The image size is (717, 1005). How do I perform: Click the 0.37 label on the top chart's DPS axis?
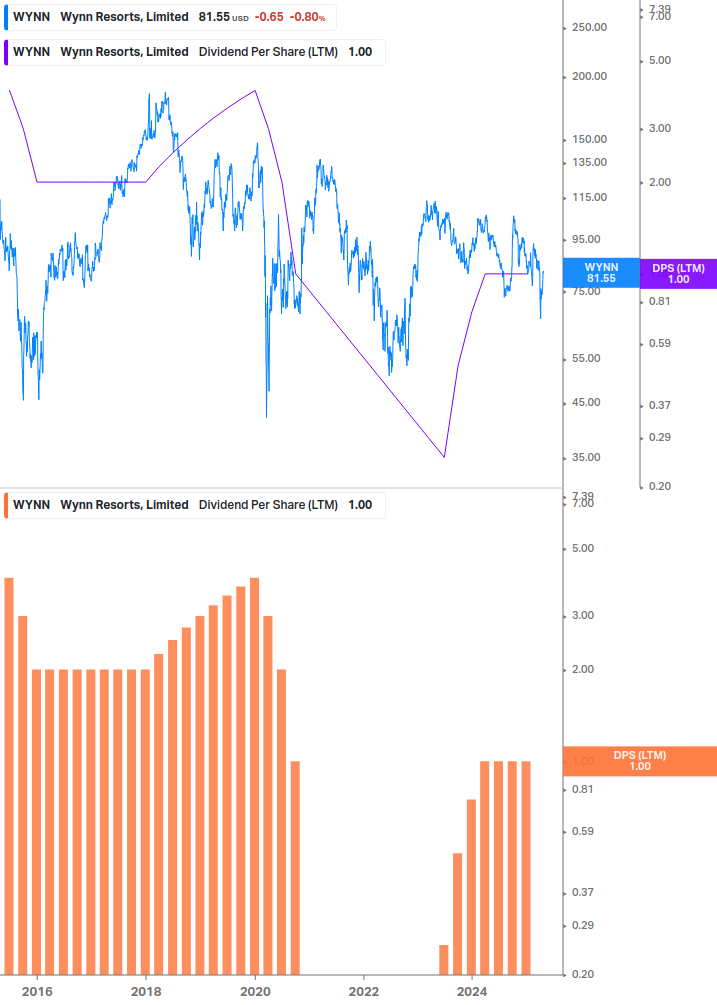pos(660,405)
